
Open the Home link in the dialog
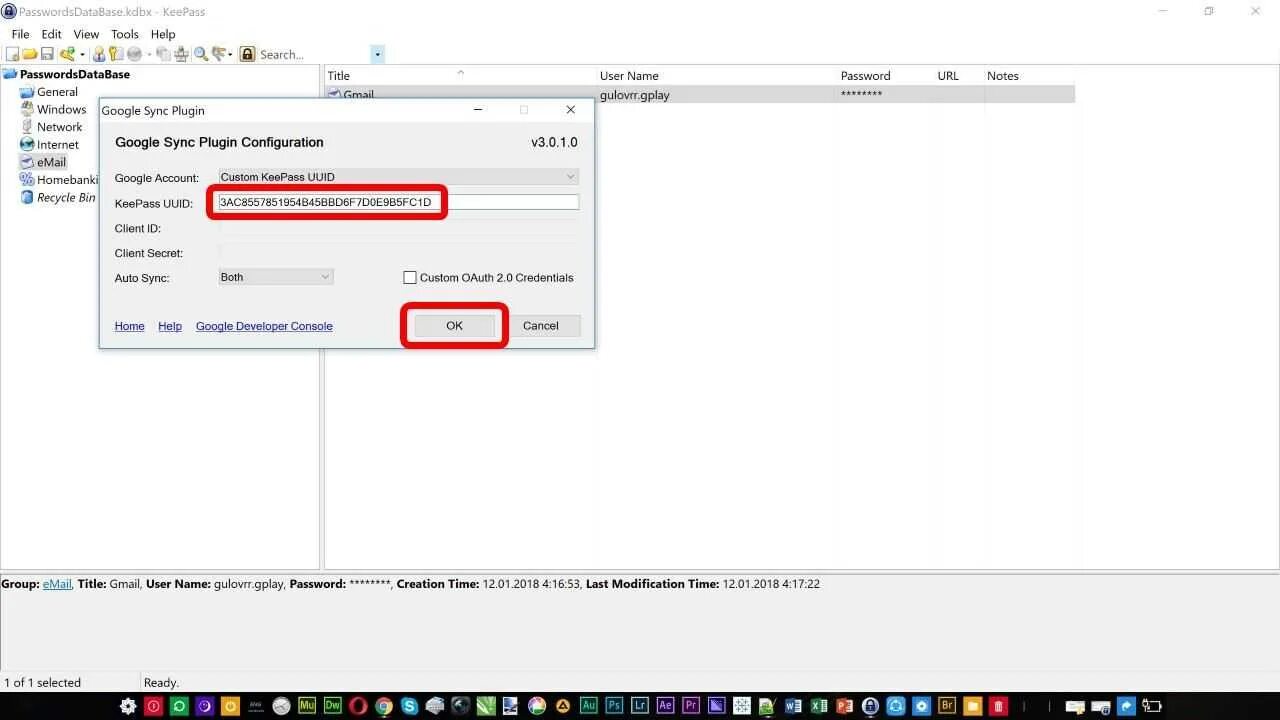130,326
